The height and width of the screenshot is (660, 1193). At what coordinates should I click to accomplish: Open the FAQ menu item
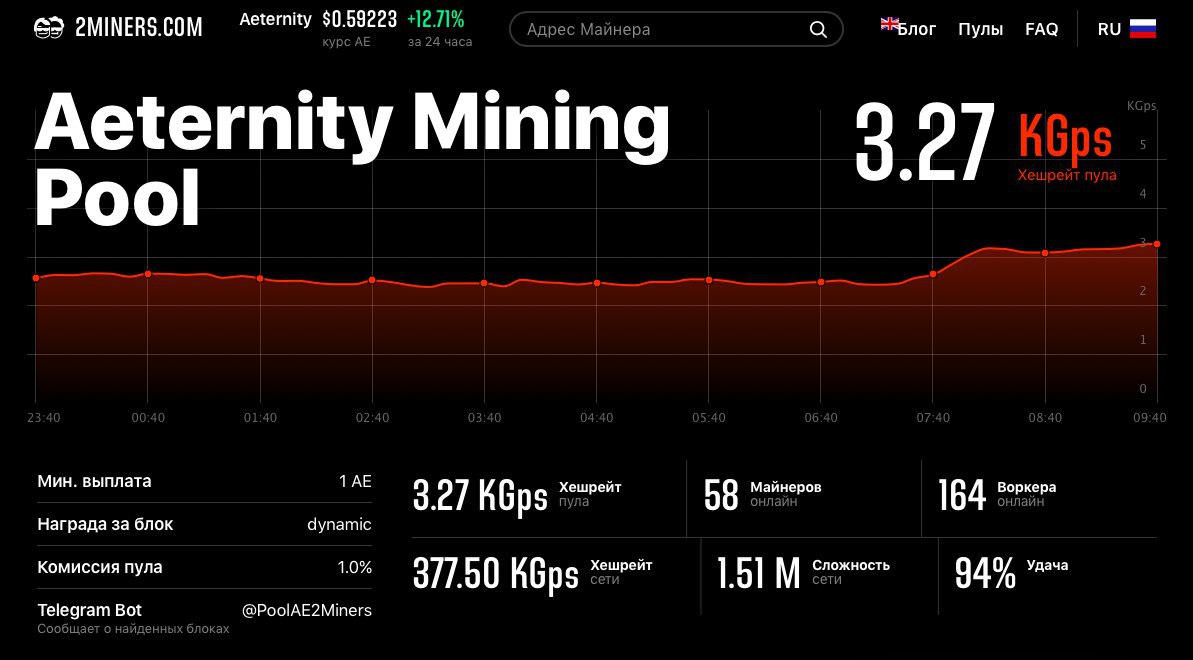click(1042, 30)
